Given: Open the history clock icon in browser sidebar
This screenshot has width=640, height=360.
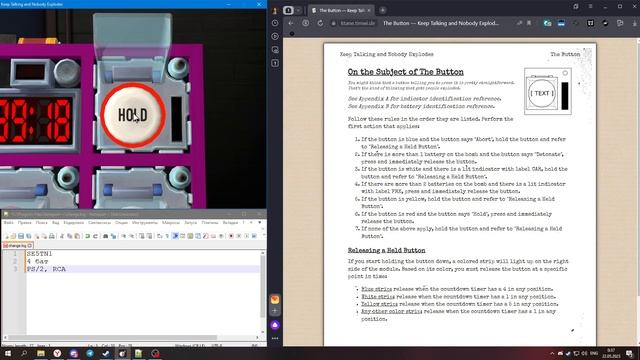Looking at the screenshot, I should pos(275,23).
